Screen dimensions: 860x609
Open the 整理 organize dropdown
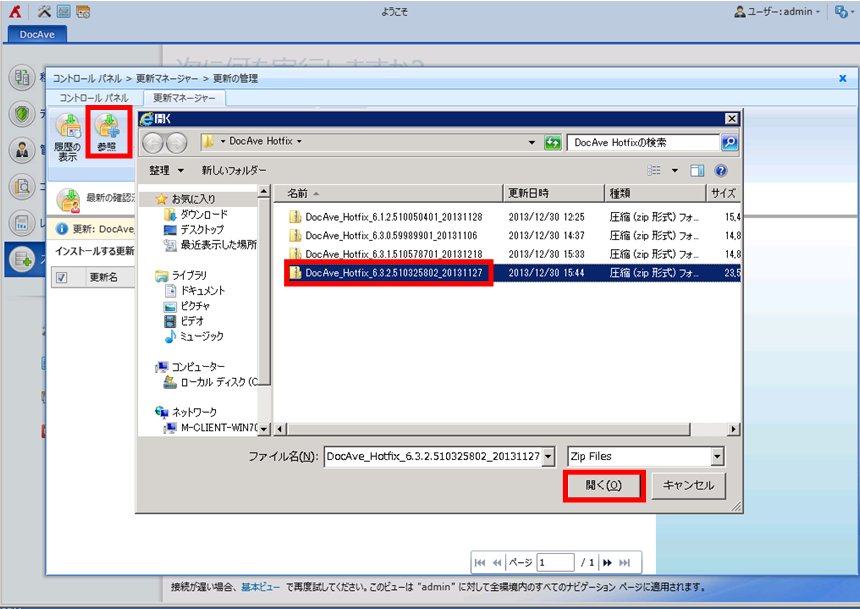(x=166, y=171)
